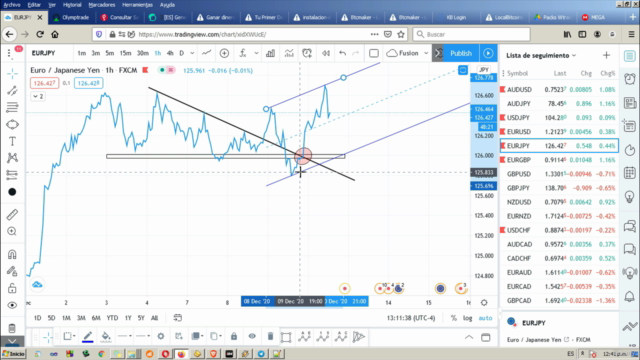Open the Marcadores menu
The height and width of the screenshot is (360, 640).
click(102, 5)
